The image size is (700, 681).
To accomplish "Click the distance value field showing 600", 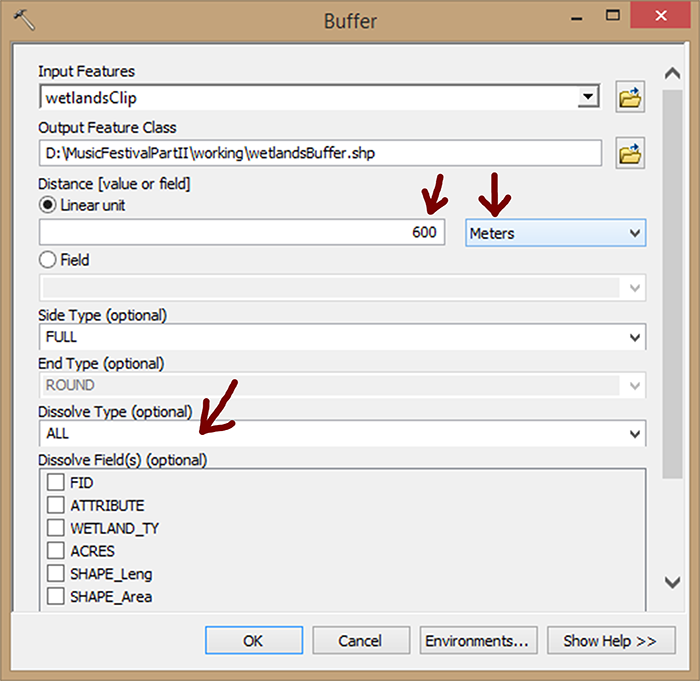I will pos(242,233).
